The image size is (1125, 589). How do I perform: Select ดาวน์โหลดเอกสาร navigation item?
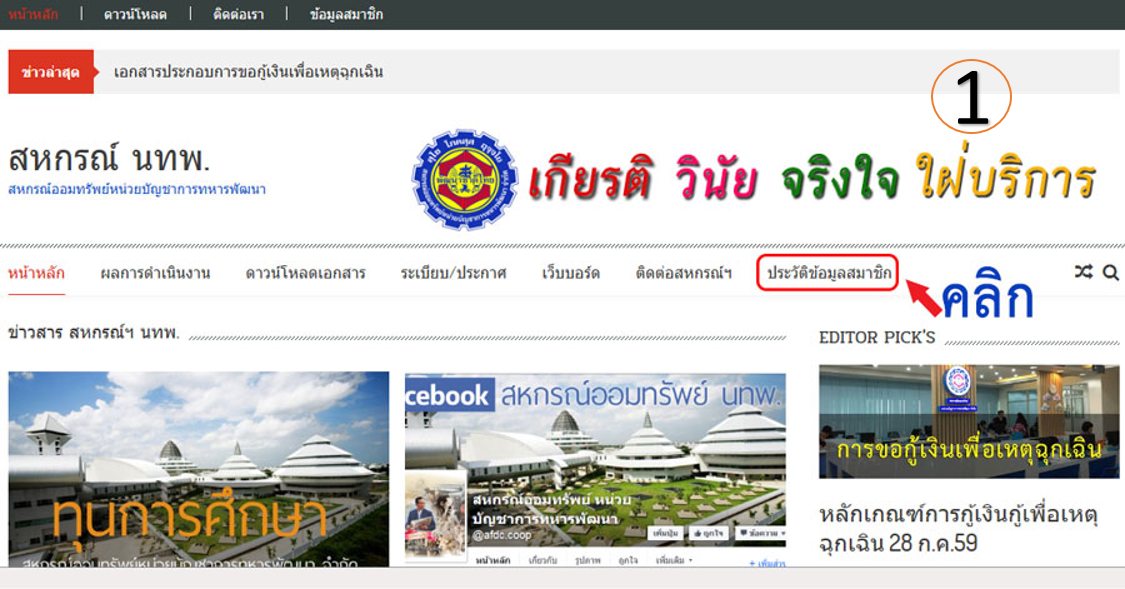pyautogui.click(x=306, y=273)
